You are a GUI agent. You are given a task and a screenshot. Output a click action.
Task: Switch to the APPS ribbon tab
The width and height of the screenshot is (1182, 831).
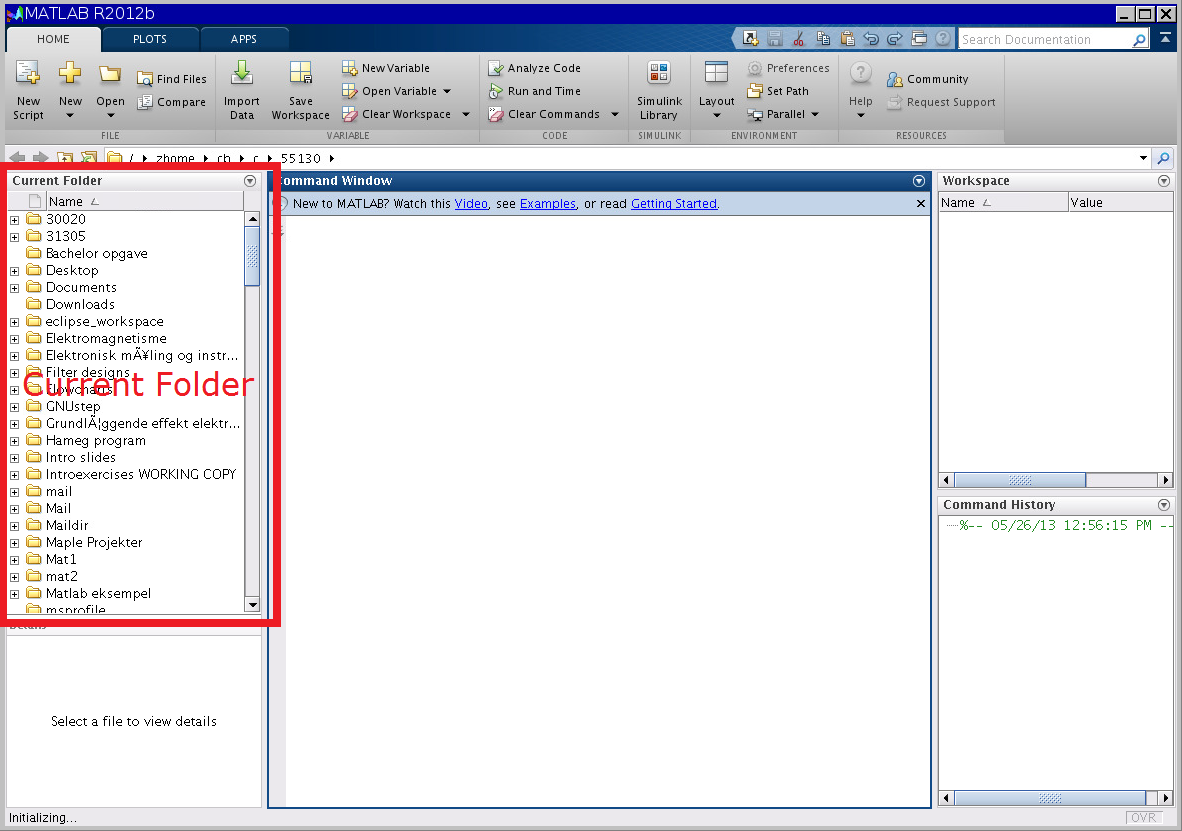point(243,39)
